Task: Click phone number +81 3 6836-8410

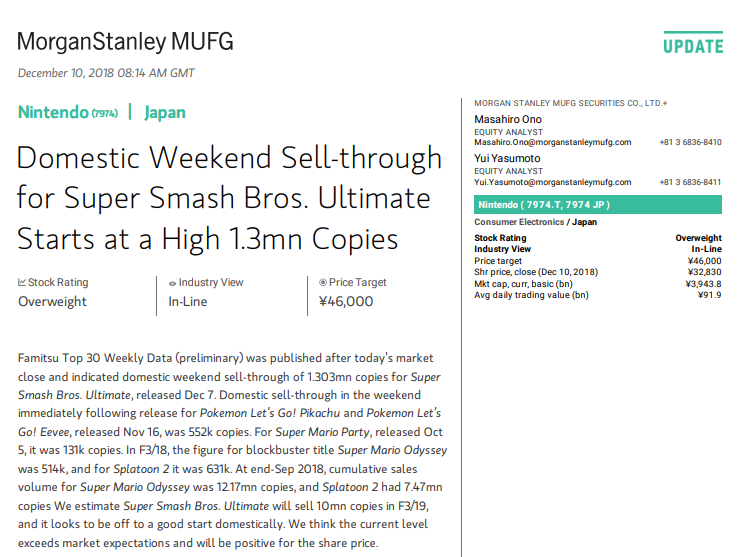Action: tap(690, 142)
